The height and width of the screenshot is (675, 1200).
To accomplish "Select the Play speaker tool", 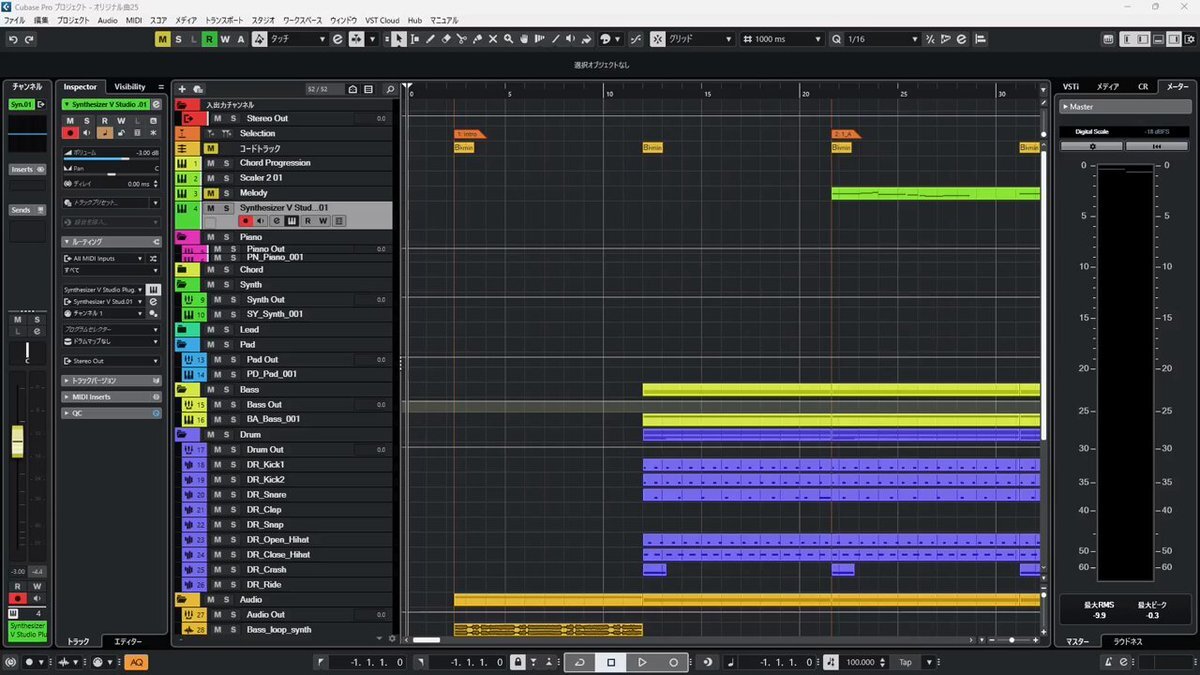I will [570, 39].
